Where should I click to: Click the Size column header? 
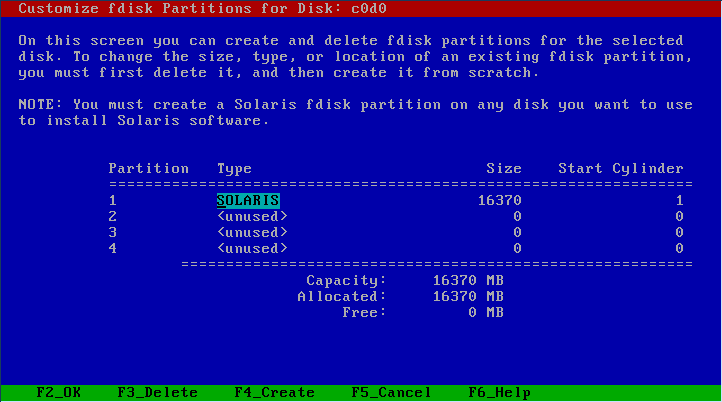(504, 168)
